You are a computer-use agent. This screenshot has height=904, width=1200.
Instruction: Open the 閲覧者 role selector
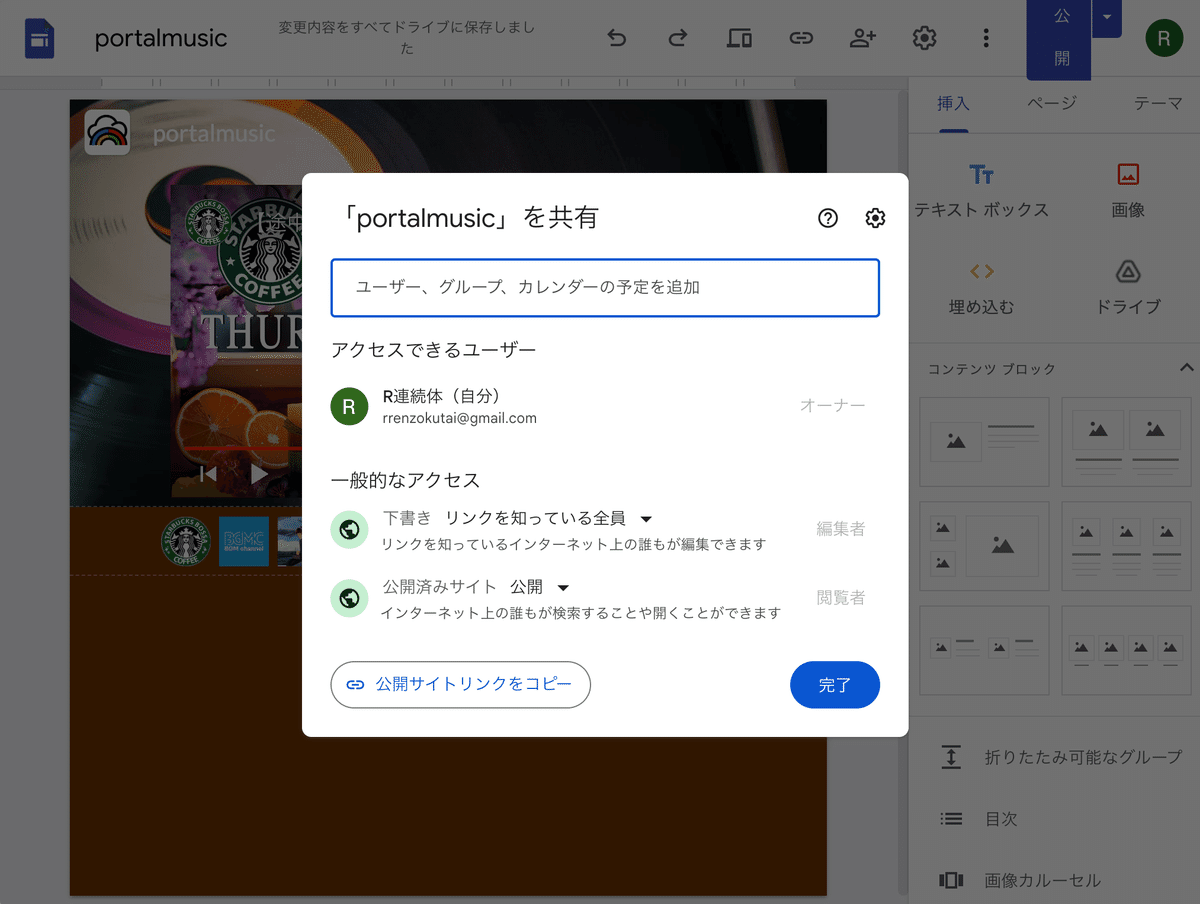click(840, 598)
